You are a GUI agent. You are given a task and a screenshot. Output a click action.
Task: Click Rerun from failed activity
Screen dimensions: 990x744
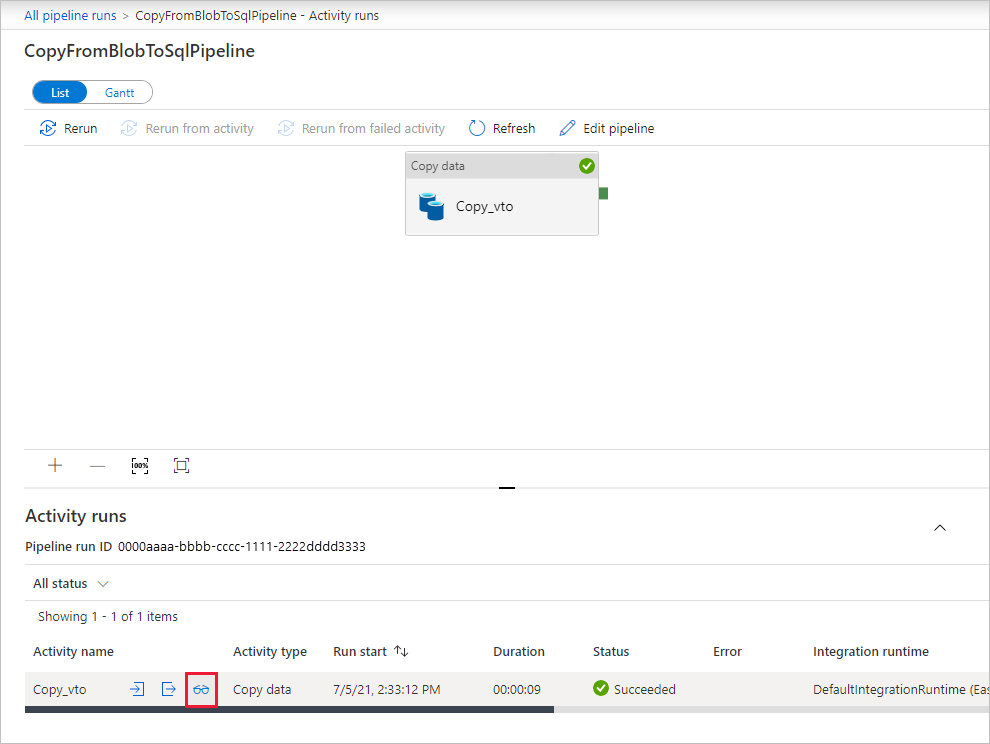point(361,128)
